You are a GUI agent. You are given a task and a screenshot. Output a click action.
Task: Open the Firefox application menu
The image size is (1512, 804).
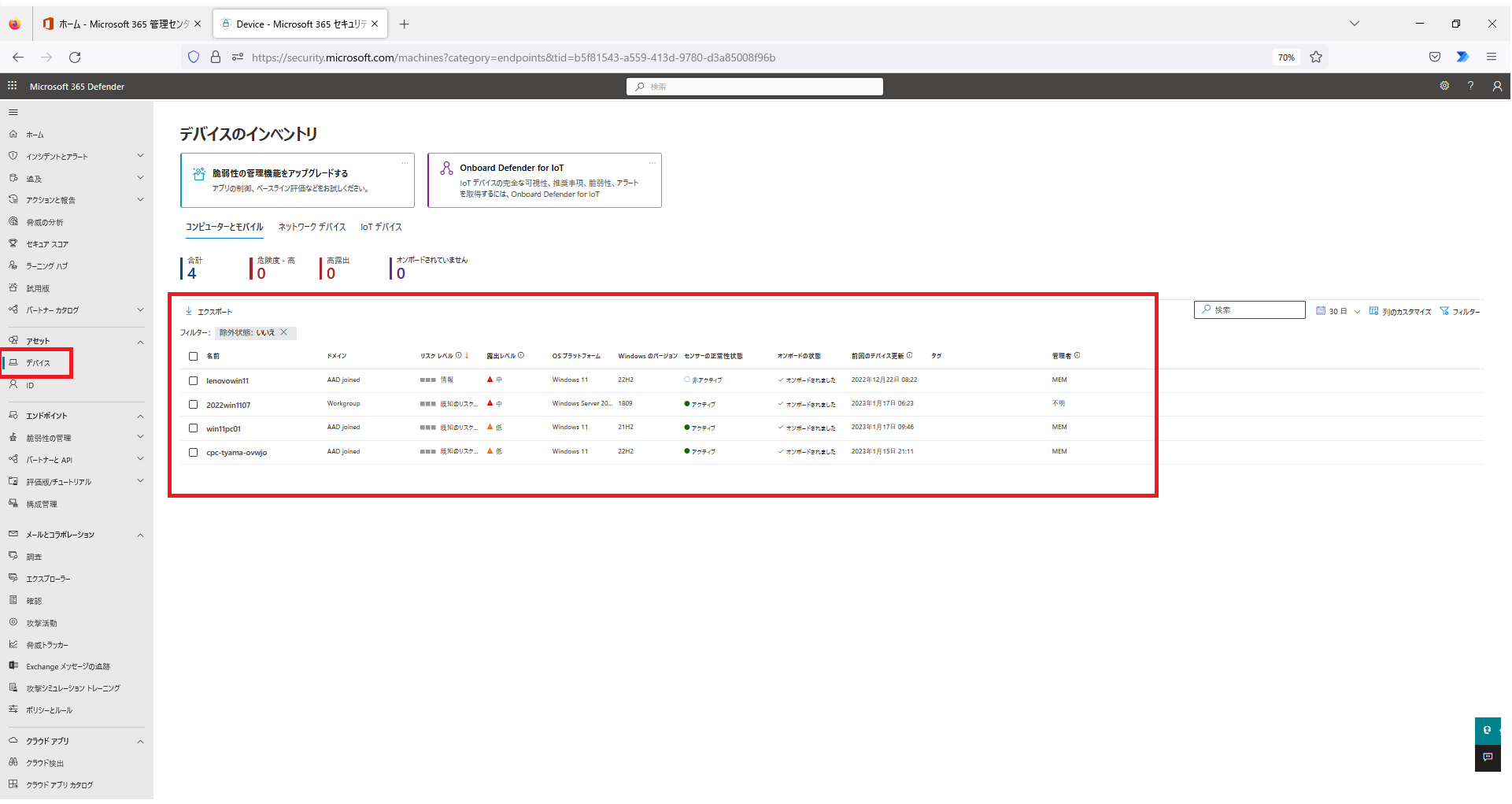(1492, 57)
